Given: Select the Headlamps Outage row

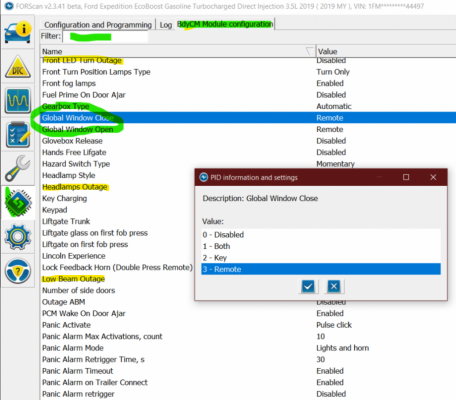Looking at the screenshot, I should 117,187.
